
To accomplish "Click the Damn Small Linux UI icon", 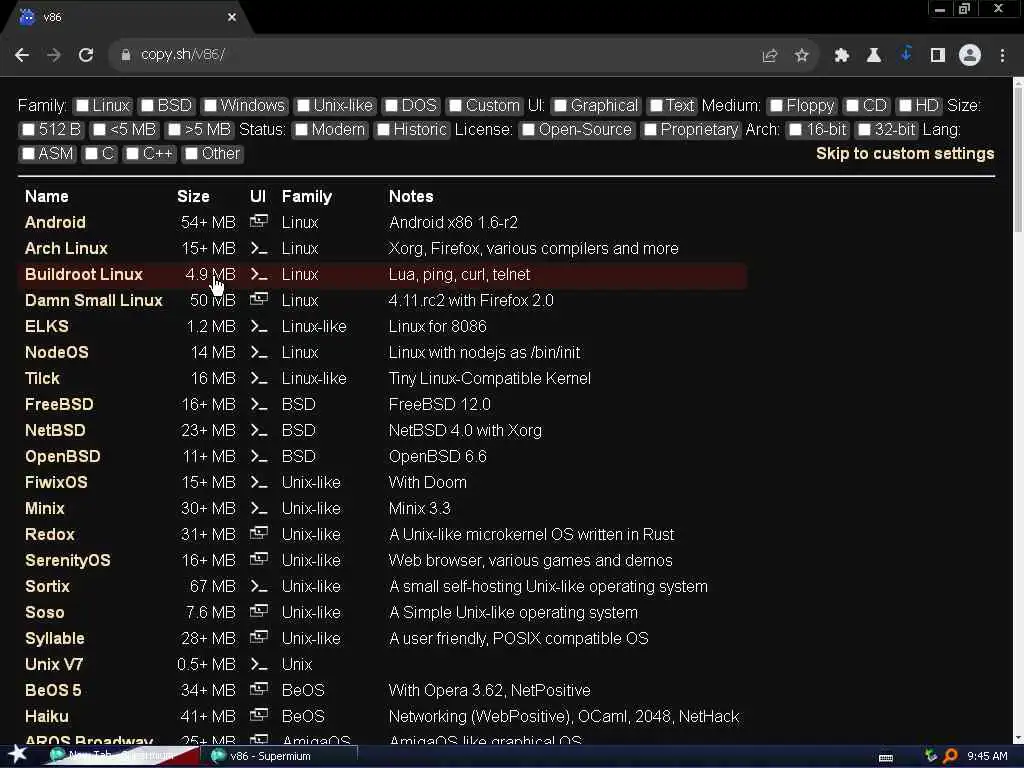I will (x=259, y=299).
